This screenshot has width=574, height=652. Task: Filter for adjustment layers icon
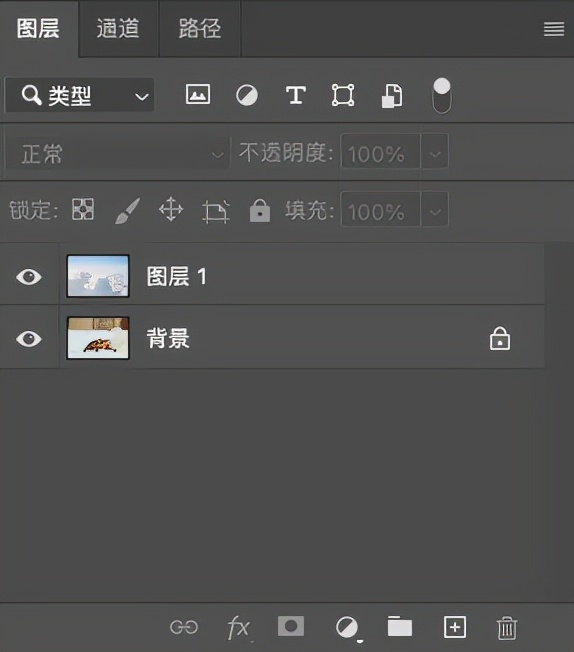coord(247,95)
